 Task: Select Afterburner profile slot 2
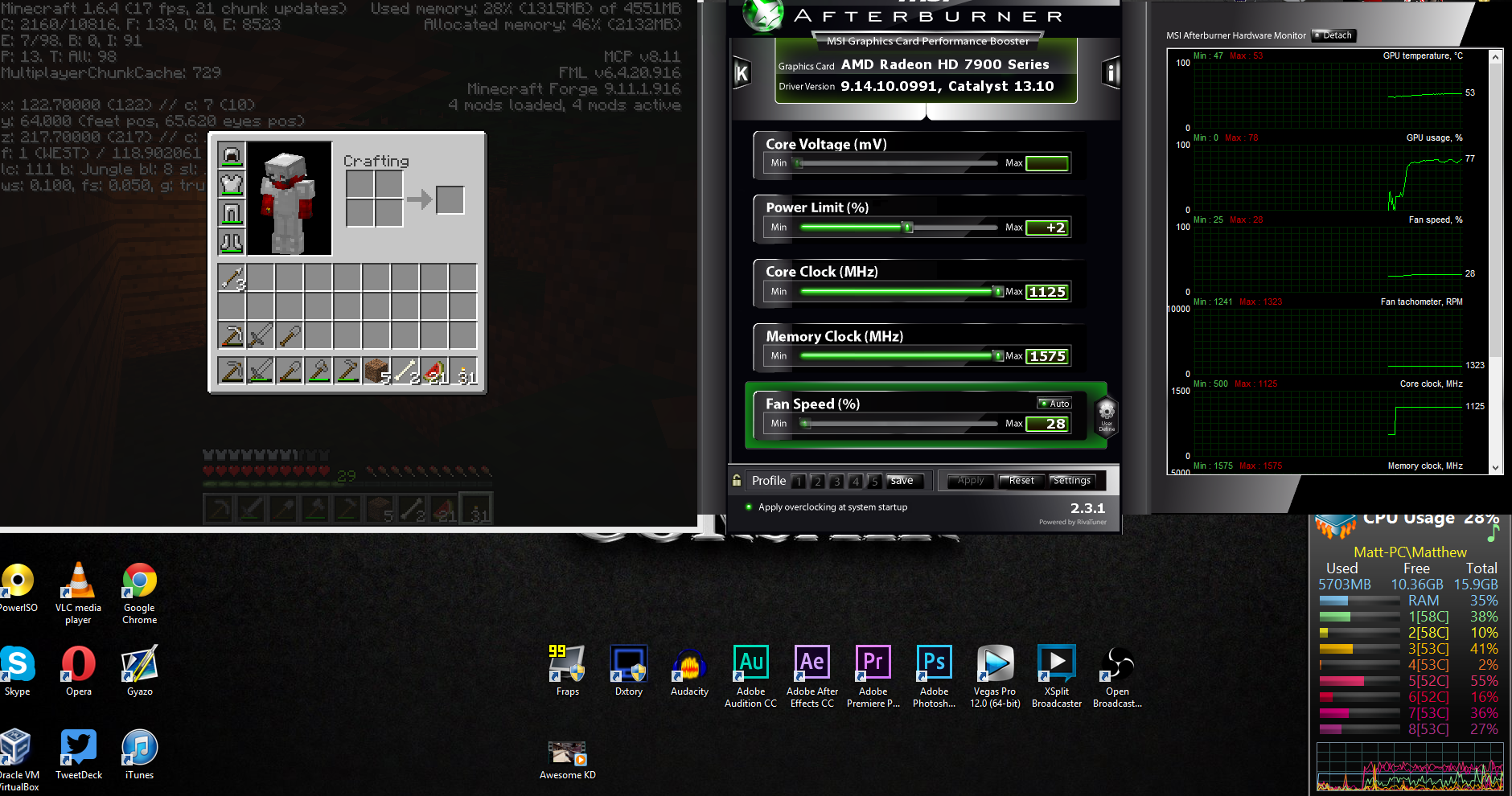click(817, 482)
